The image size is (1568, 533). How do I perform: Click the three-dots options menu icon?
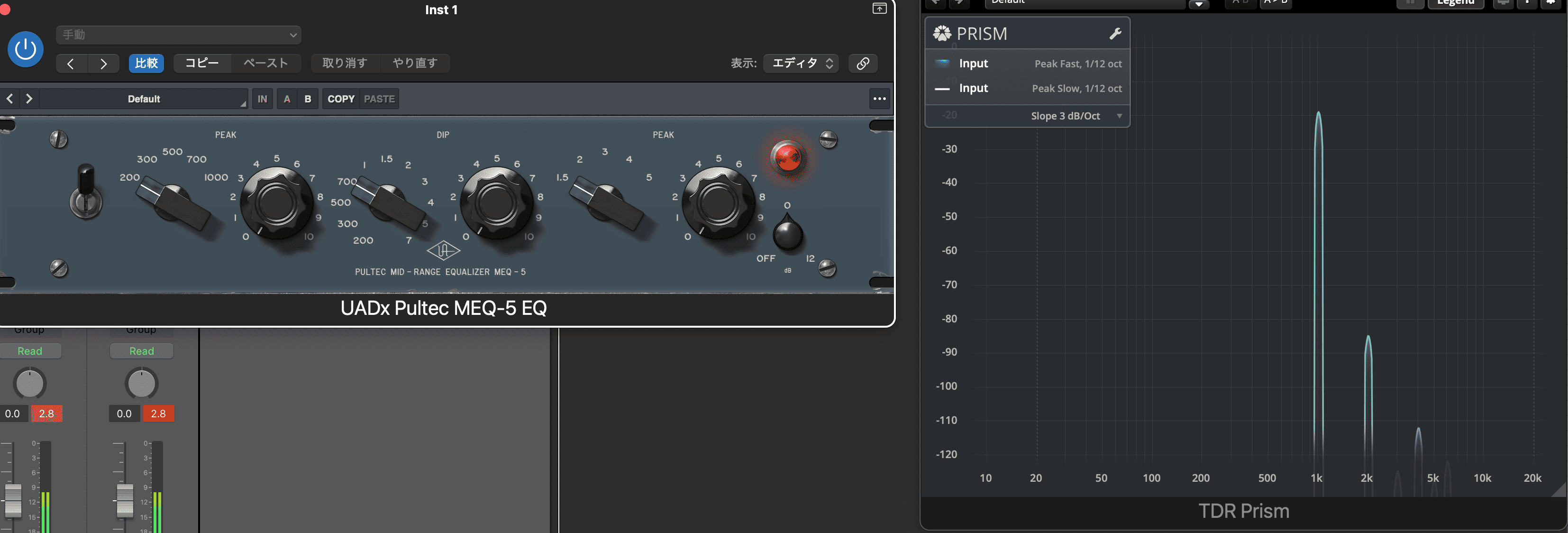pos(879,99)
